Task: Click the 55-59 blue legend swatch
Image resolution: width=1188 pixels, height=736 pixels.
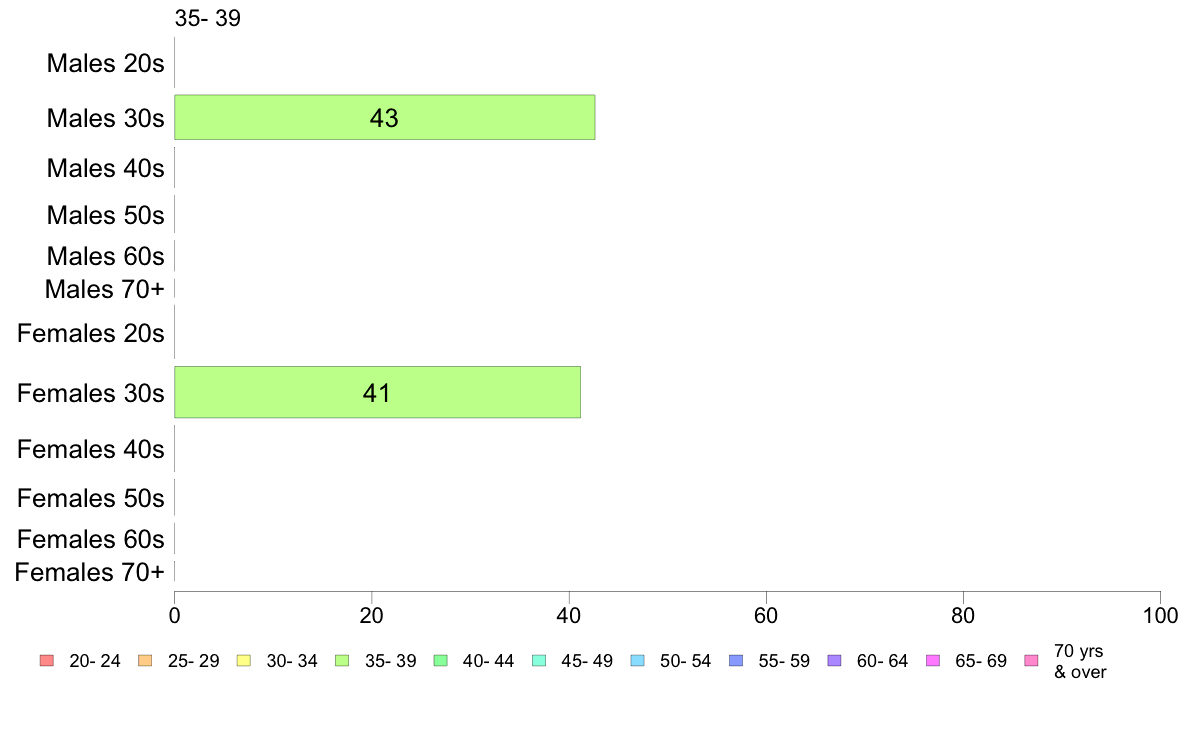Action: pyautogui.click(x=736, y=660)
